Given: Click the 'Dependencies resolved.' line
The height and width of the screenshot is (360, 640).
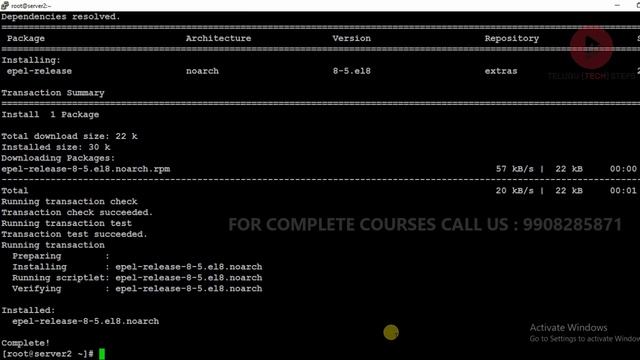Looking at the screenshot, I should [x=61, y=17].
